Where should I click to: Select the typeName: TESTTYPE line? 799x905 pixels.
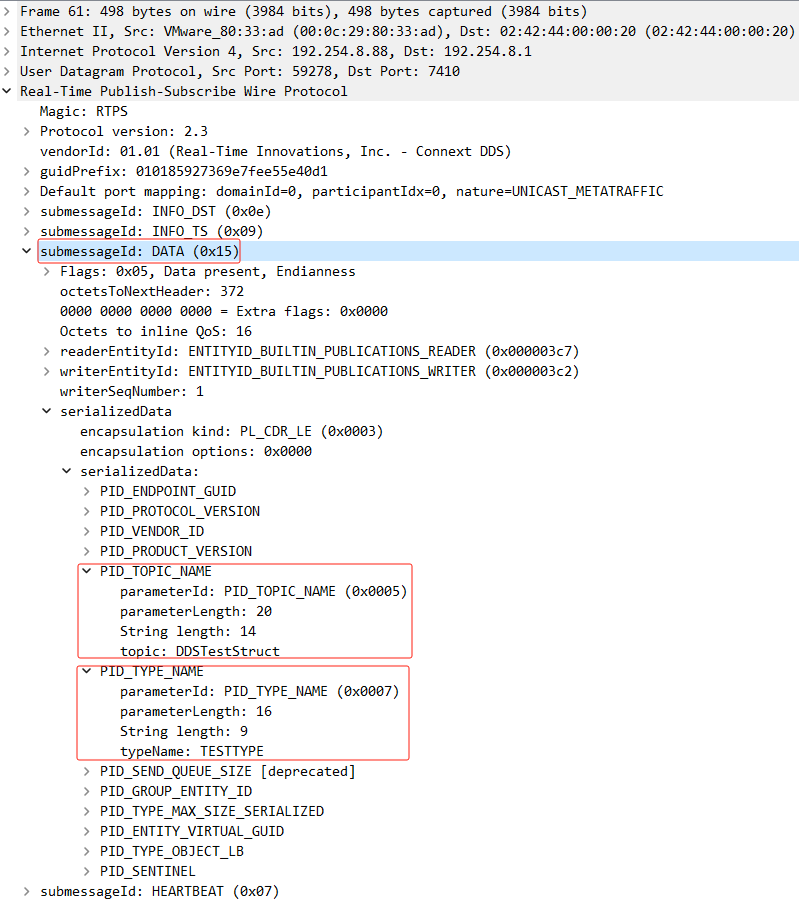[x=191, y=751]
